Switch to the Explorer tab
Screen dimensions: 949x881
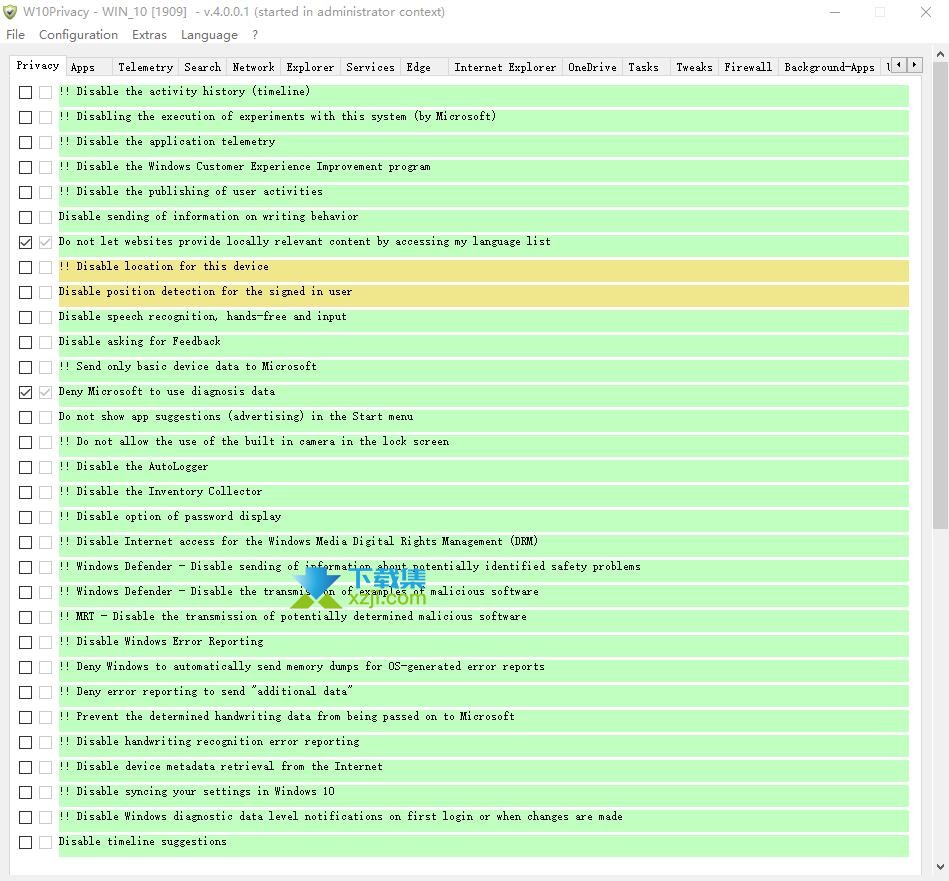310,67
